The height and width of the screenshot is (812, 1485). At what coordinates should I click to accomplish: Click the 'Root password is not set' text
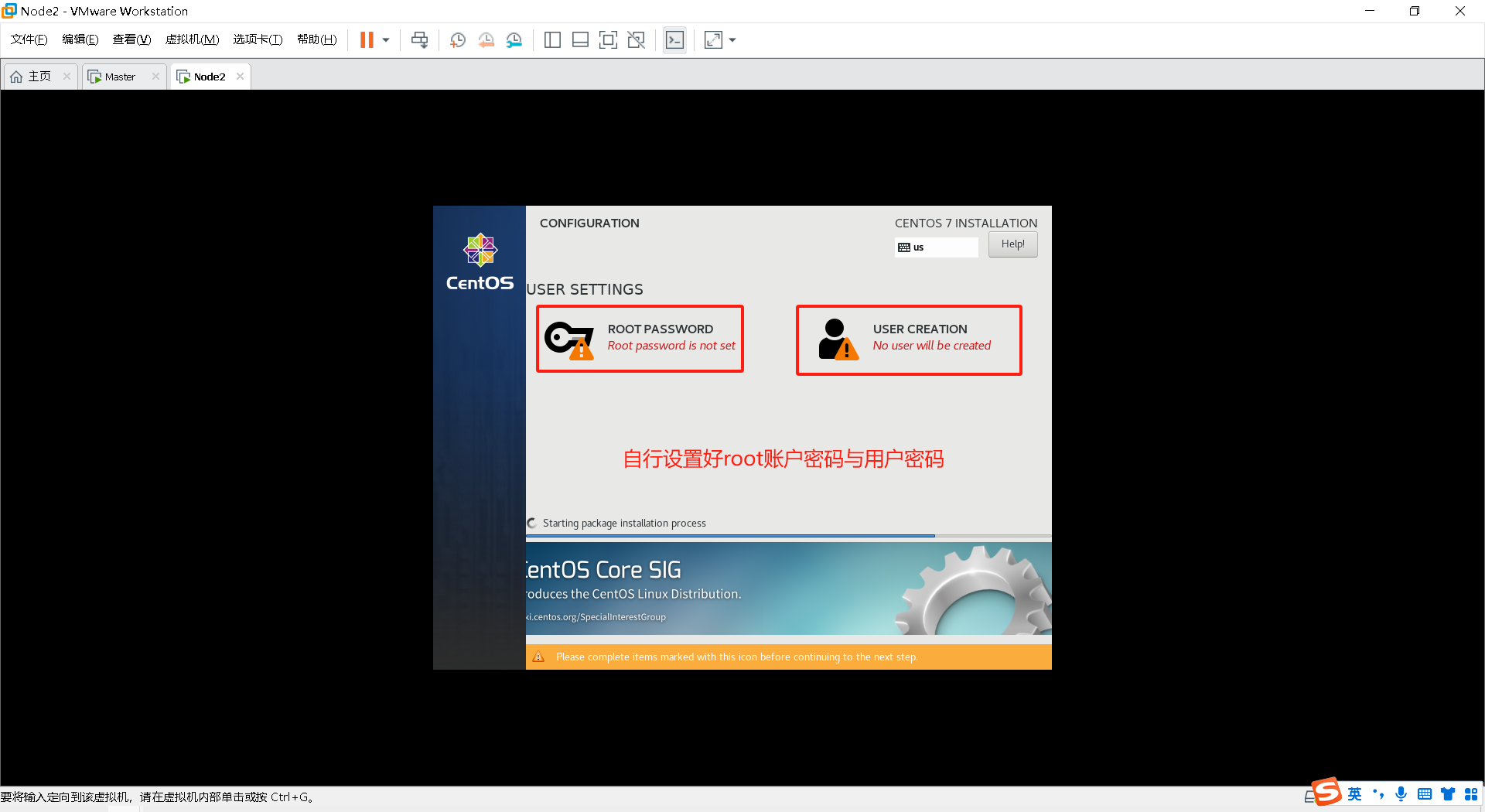tap(671, 346)
